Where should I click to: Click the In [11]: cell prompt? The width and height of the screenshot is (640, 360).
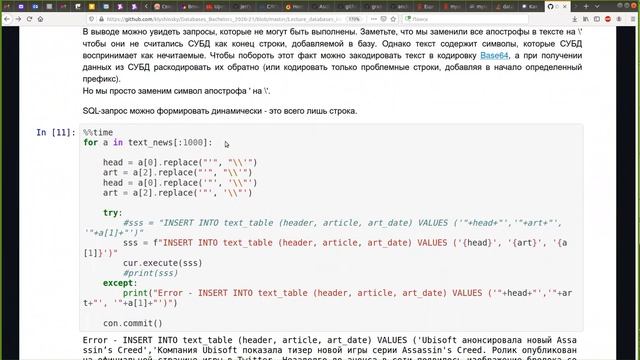(56, 132)
